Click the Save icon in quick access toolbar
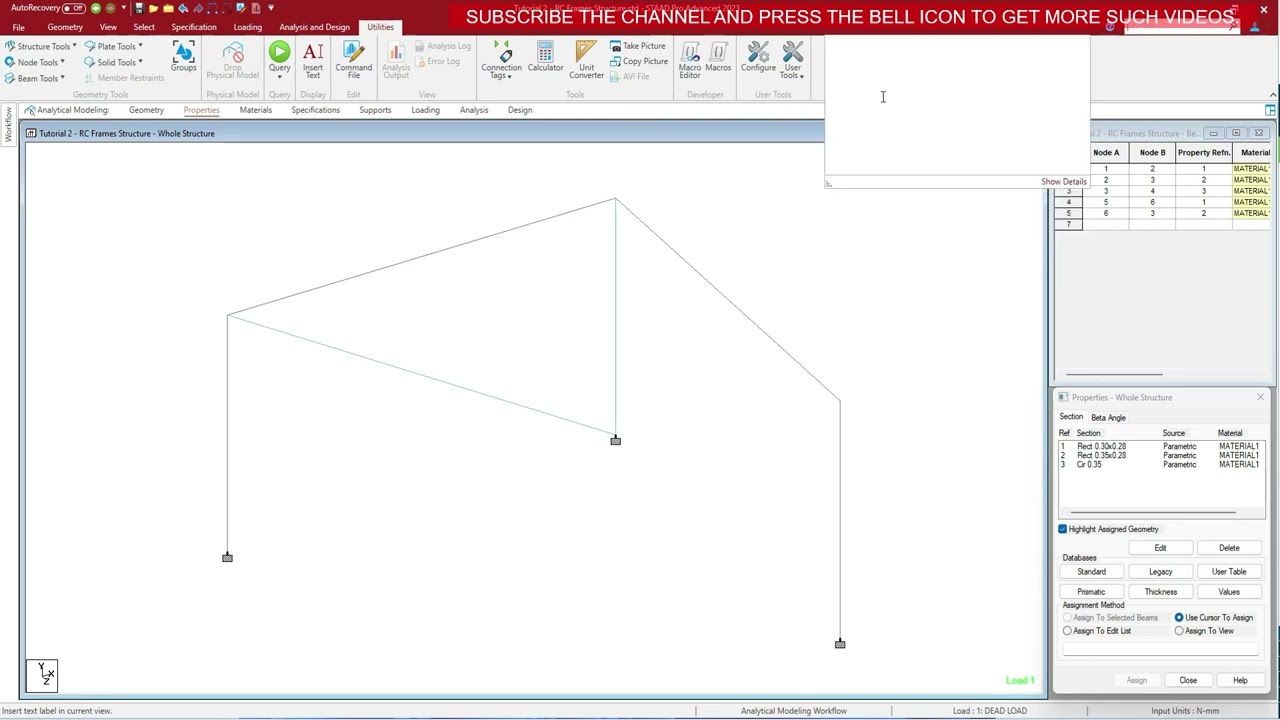 coord(139,8)
